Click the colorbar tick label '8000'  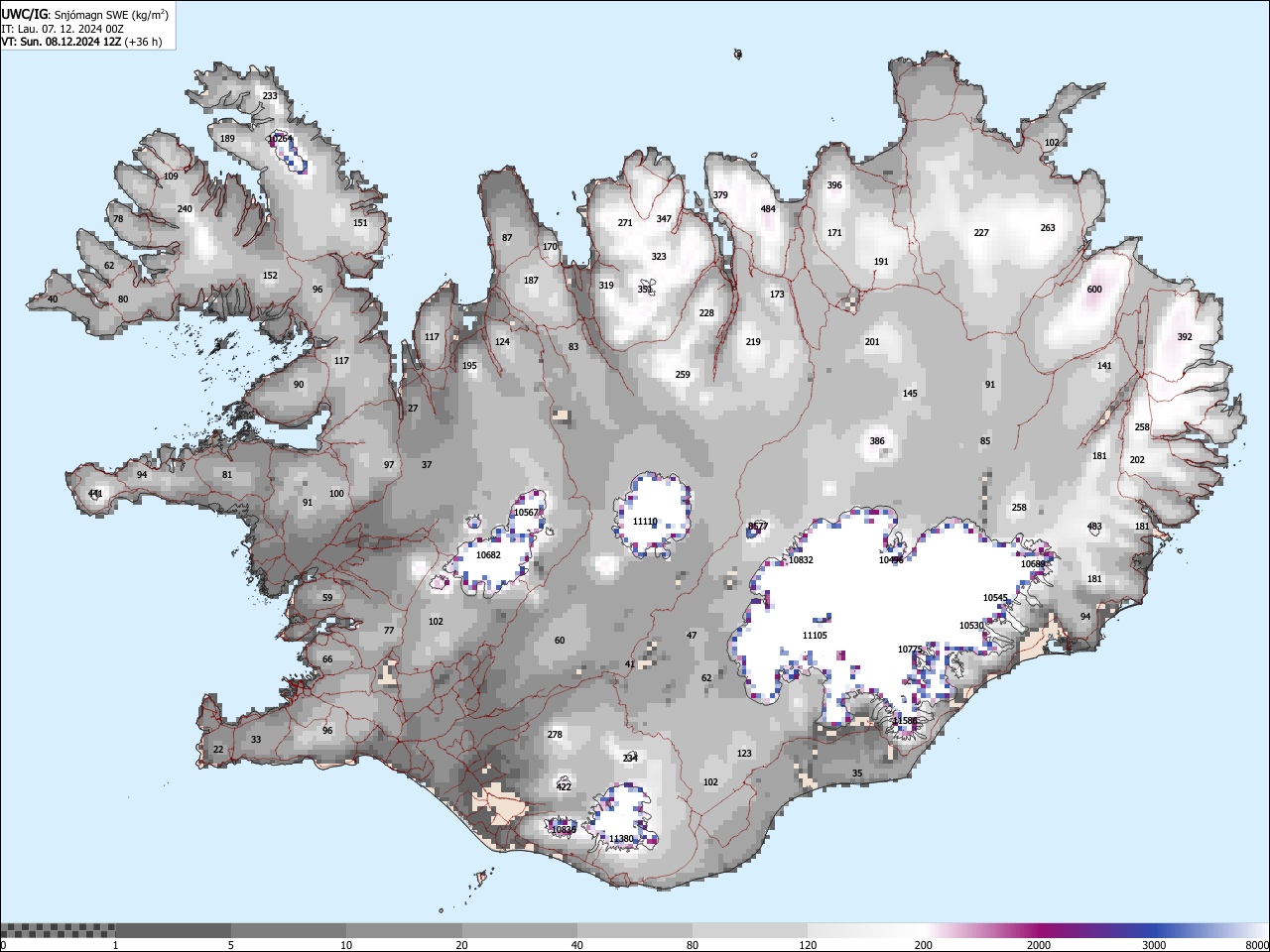pos(1257,945)
